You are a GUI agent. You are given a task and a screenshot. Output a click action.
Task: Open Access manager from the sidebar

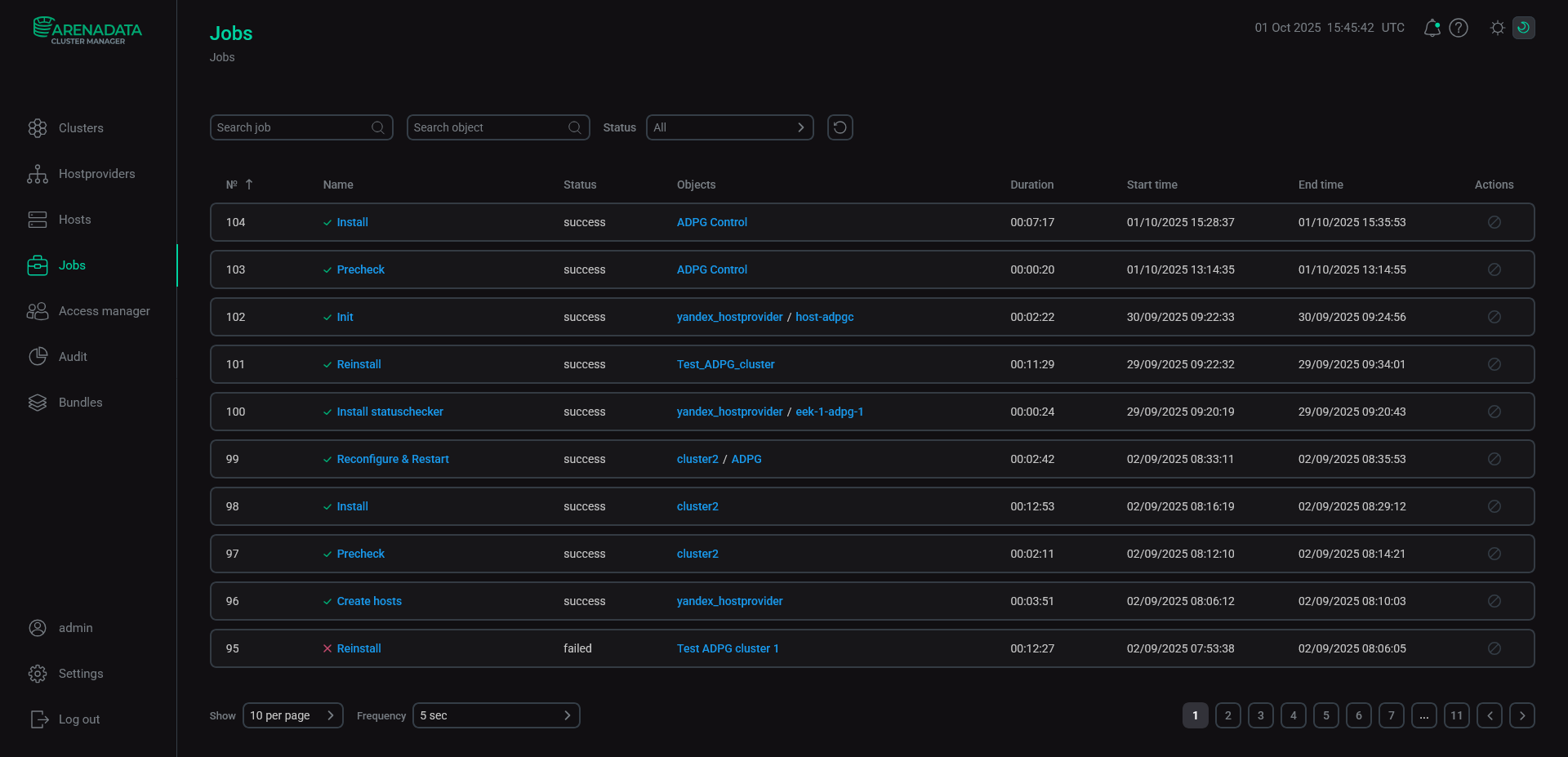click(x=104, y=310)
